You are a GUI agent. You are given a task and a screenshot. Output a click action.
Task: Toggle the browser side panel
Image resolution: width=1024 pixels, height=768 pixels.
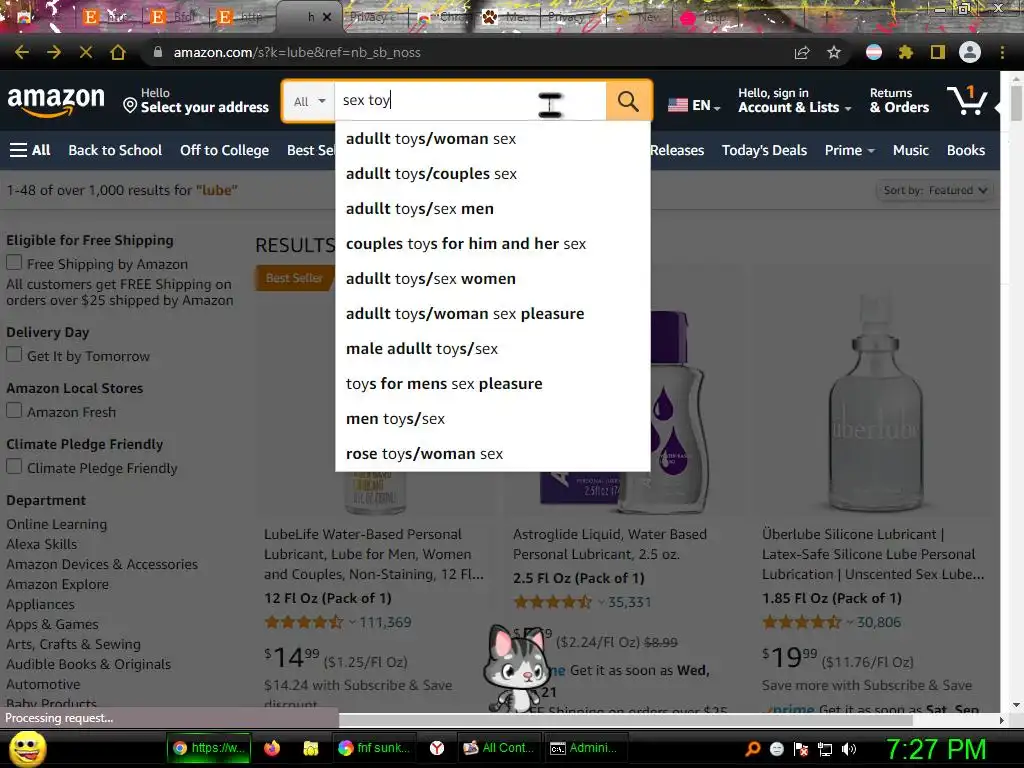coord(938,52)
